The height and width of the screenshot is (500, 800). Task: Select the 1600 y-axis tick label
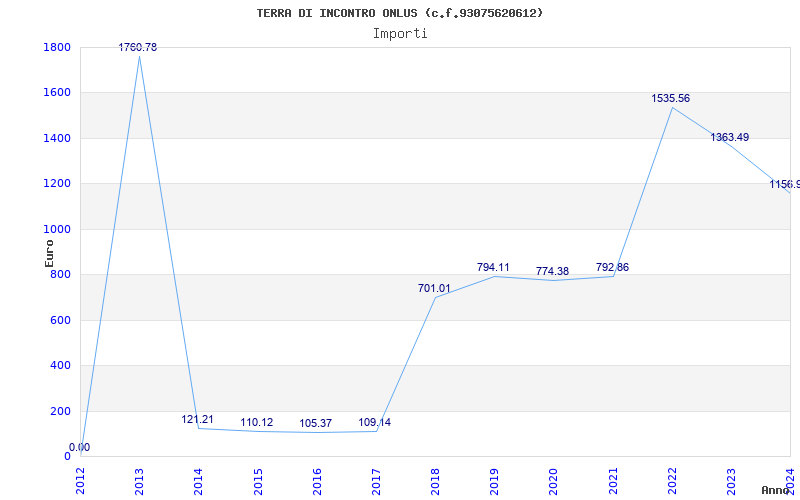(57, 93)
